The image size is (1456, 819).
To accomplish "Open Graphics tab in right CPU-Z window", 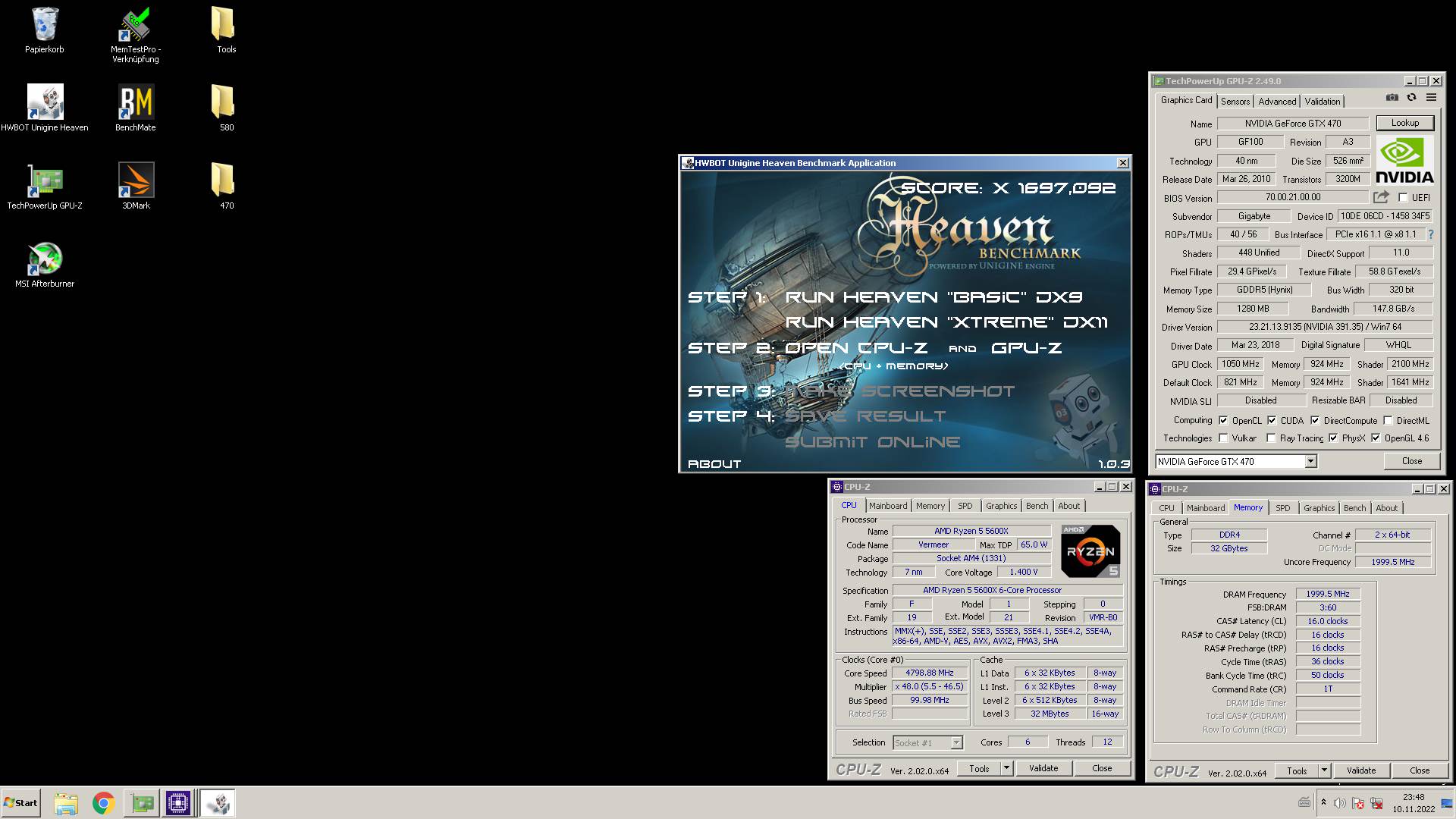I will coord(1319,508).
